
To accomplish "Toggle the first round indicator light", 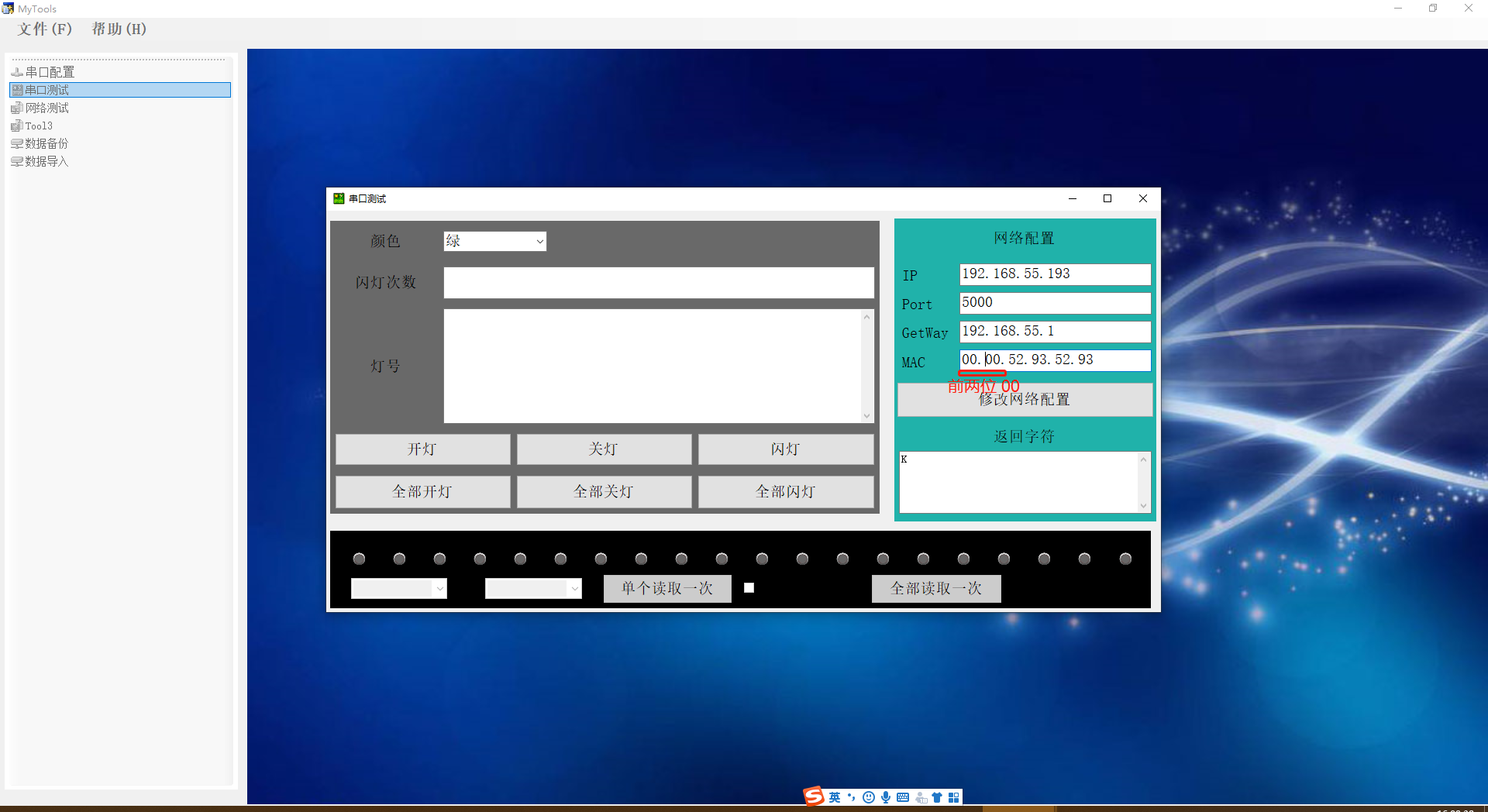I will pyautogui.click(x=359, y=559).
